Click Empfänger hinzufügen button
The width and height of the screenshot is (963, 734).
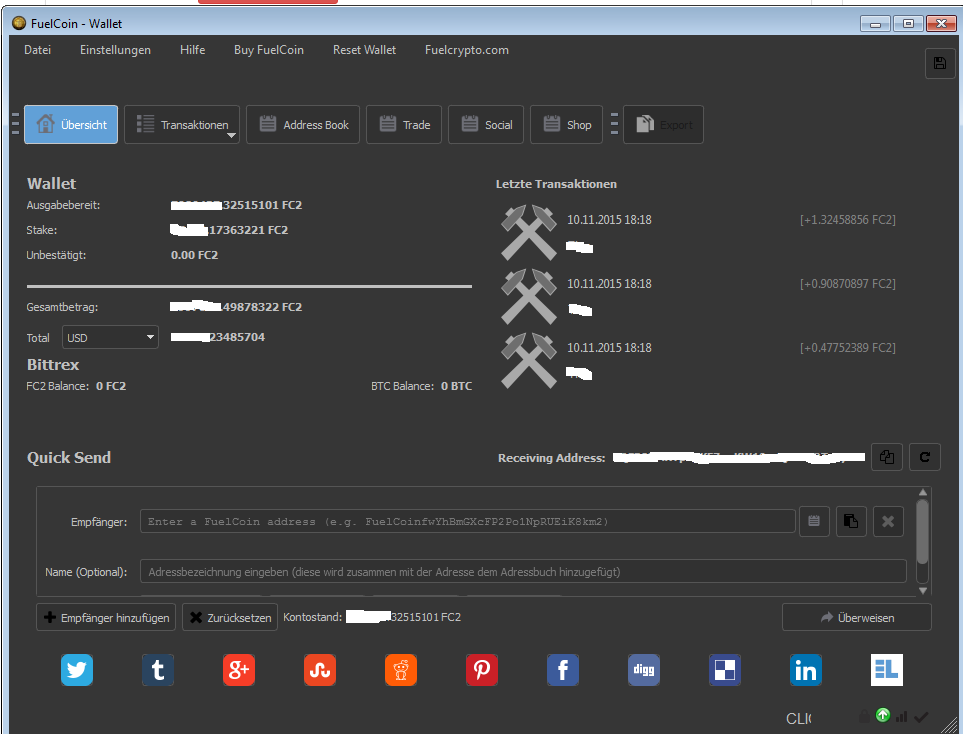106,617
